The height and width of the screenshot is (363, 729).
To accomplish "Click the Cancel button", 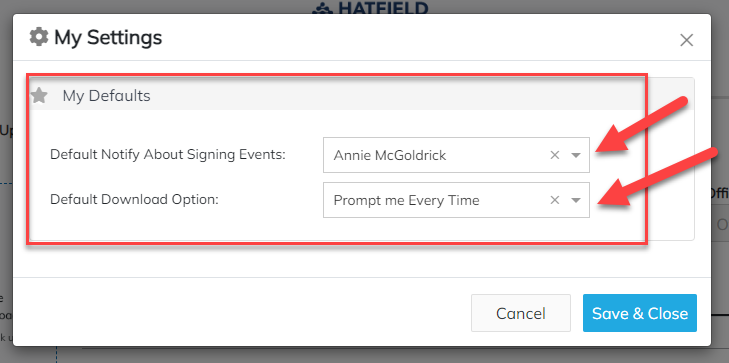I will pyautogui.click(x=521, y=313).
